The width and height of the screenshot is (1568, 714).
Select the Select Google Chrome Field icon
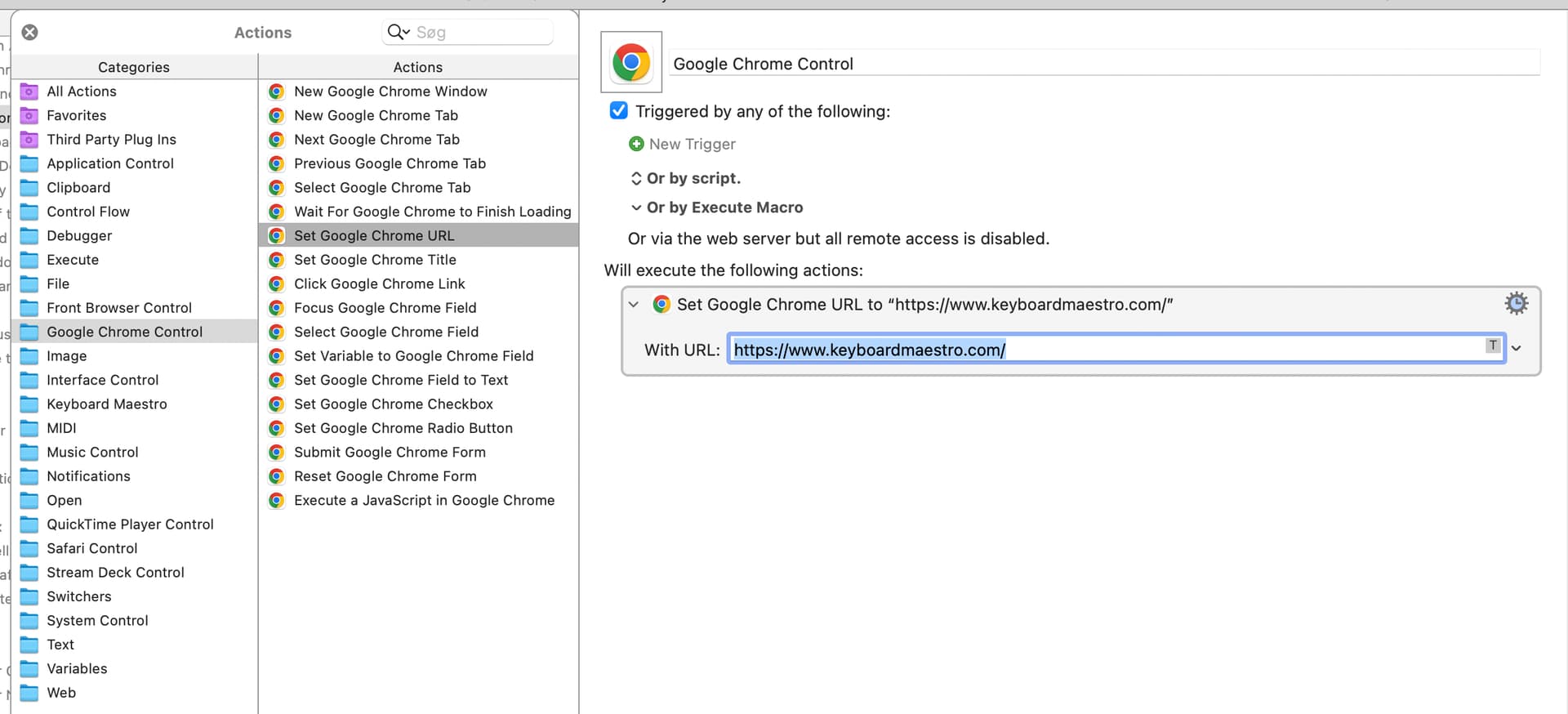click(x=277, y=332)
